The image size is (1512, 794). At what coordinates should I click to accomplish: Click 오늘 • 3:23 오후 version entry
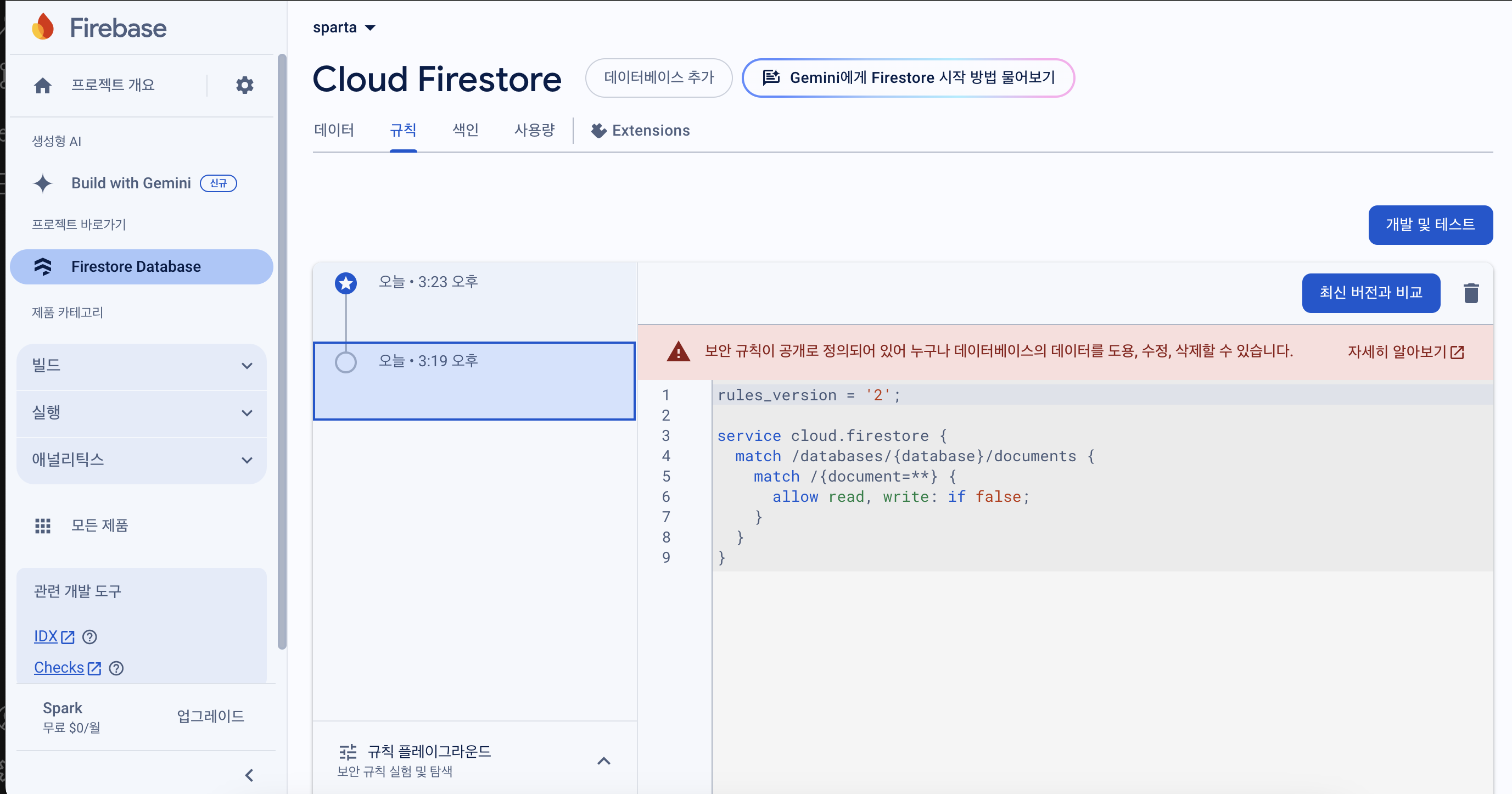point(475,302)
